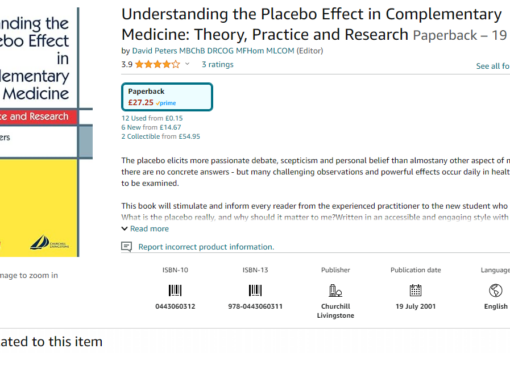The height and width of the screenshot is (382, 510).
Task: Click the ISBN-13 barcode icon
Action: pos(255,290)
